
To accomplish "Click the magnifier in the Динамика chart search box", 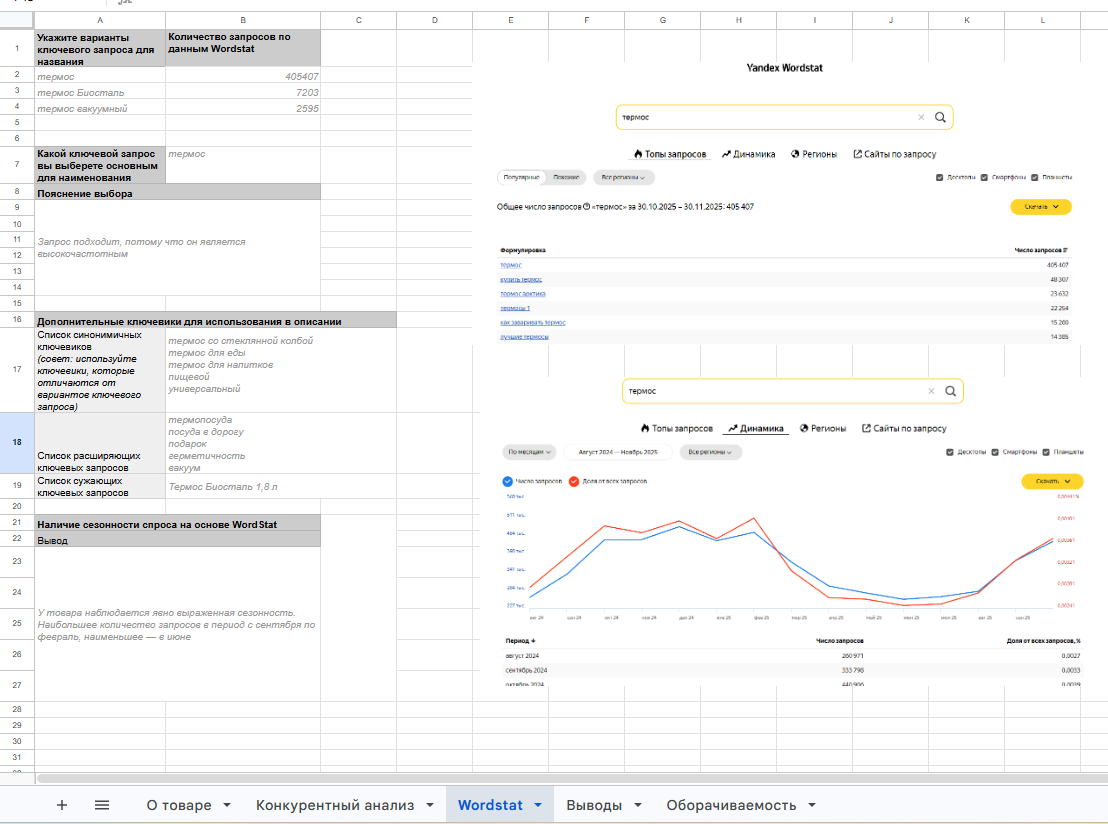I will (x=950, y=391).
